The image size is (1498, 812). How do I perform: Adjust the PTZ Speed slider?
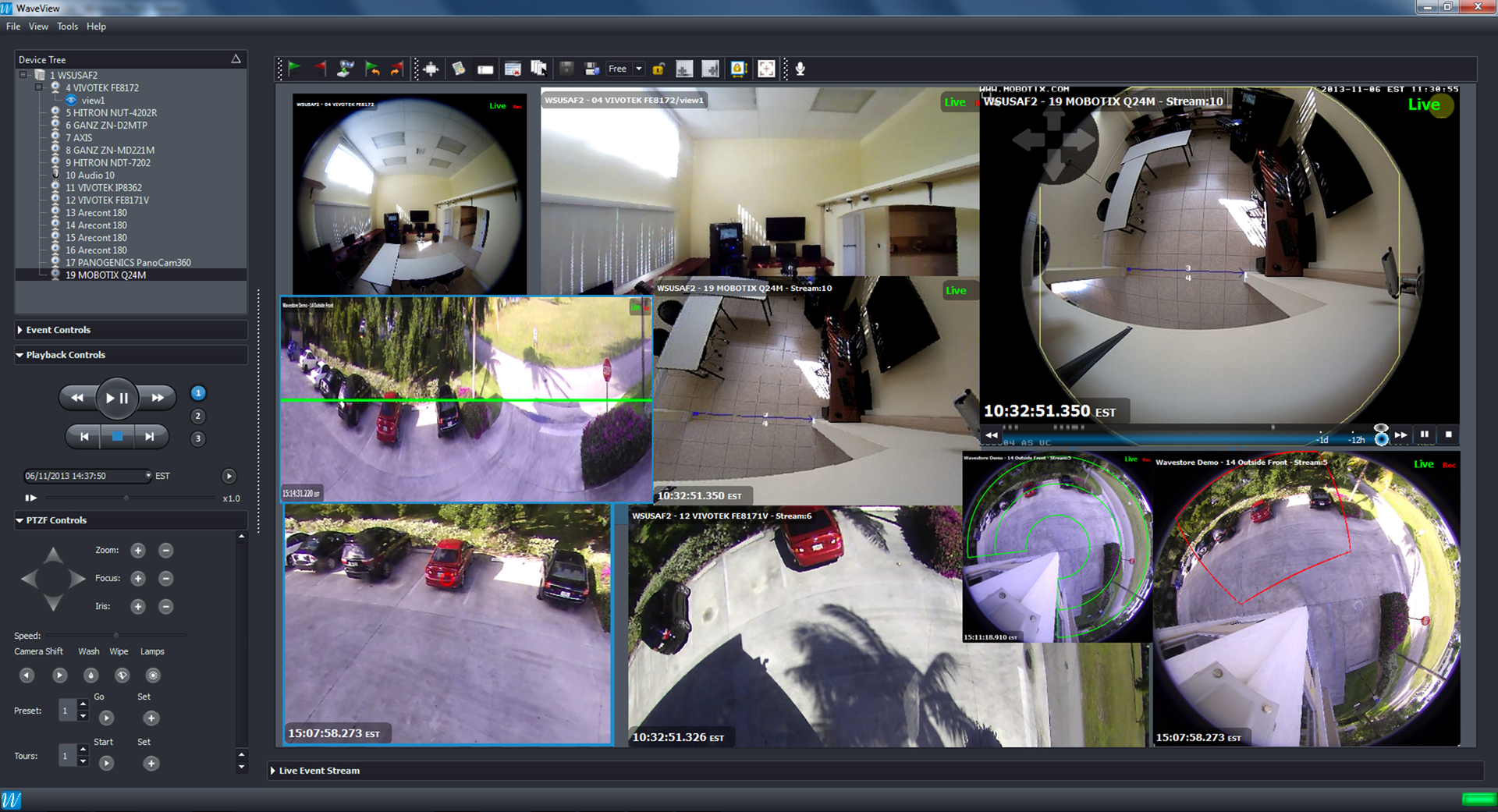point(115,635)
